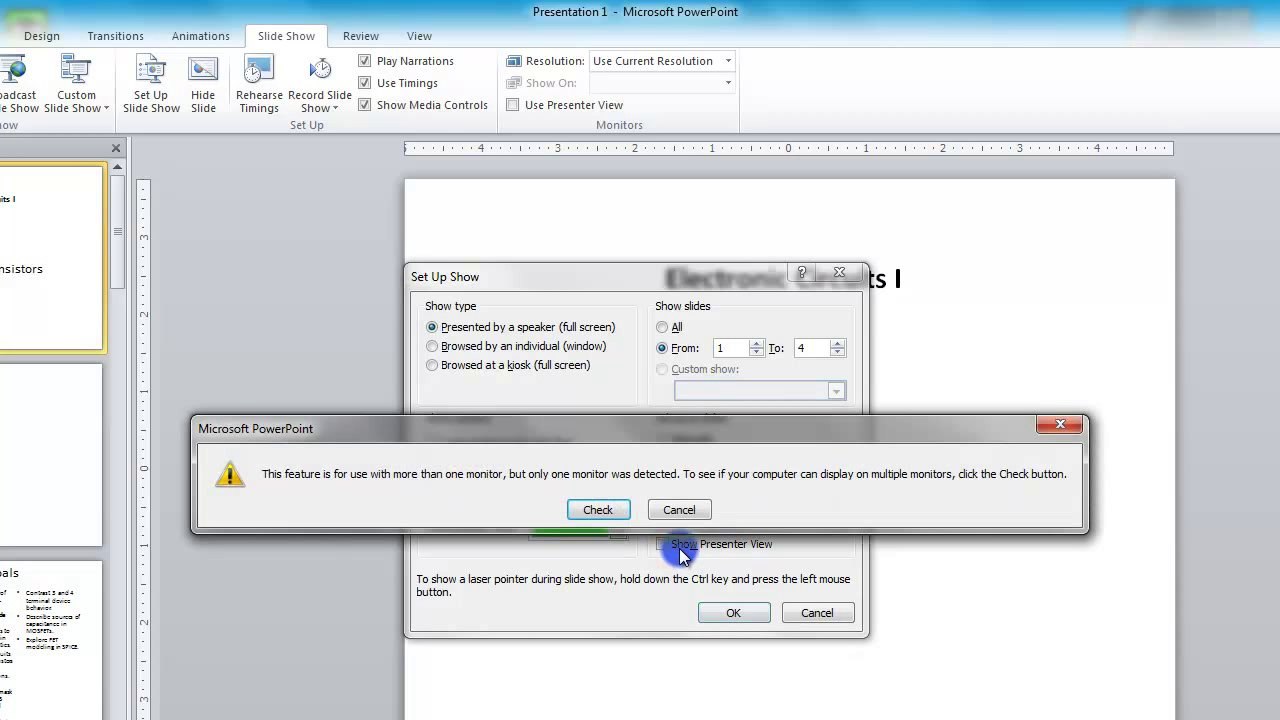Image resolution: width=1280 pixels, height=720 pixels.
Task: Close the Set Up Show dialog
Action: click(839, 272)
